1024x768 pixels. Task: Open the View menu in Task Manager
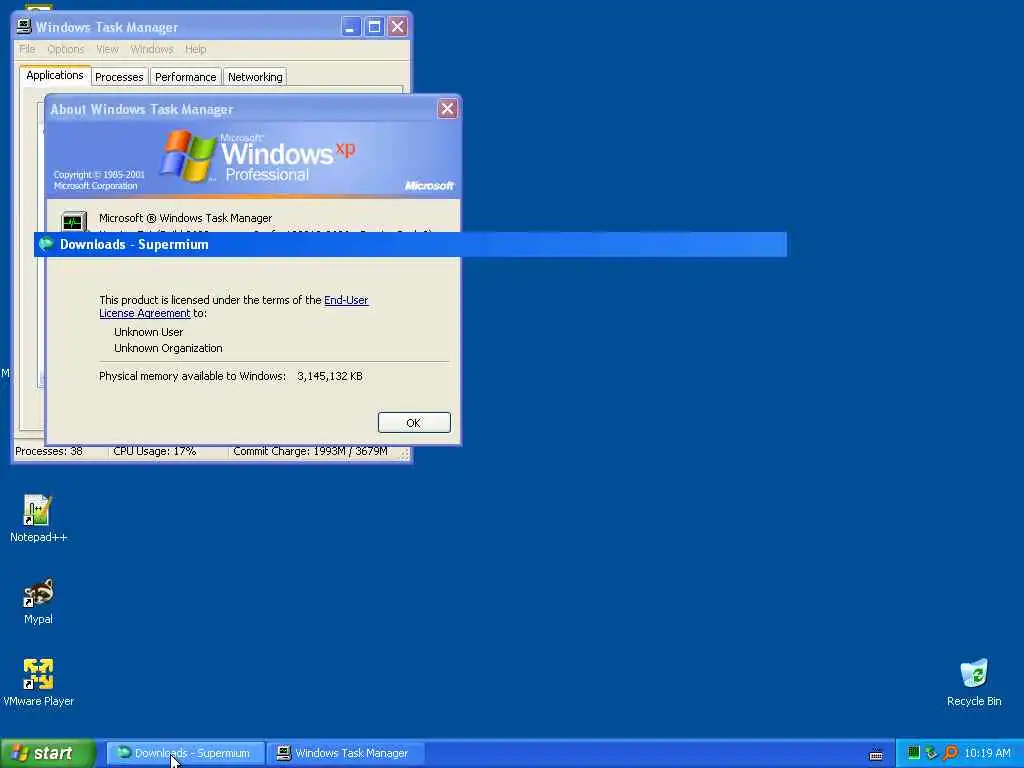(x=107, y=49)
